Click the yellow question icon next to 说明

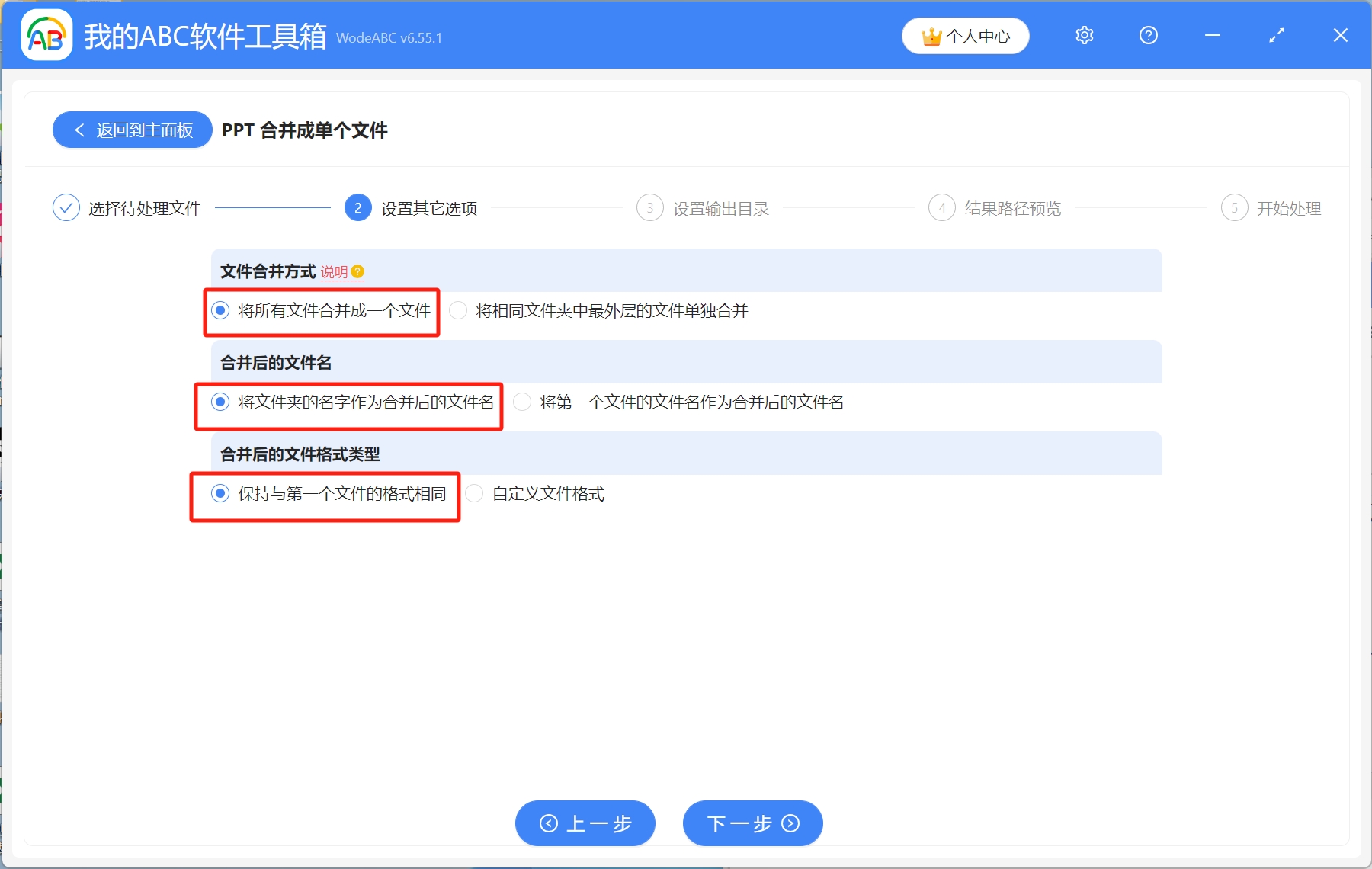tap(358, 271)
